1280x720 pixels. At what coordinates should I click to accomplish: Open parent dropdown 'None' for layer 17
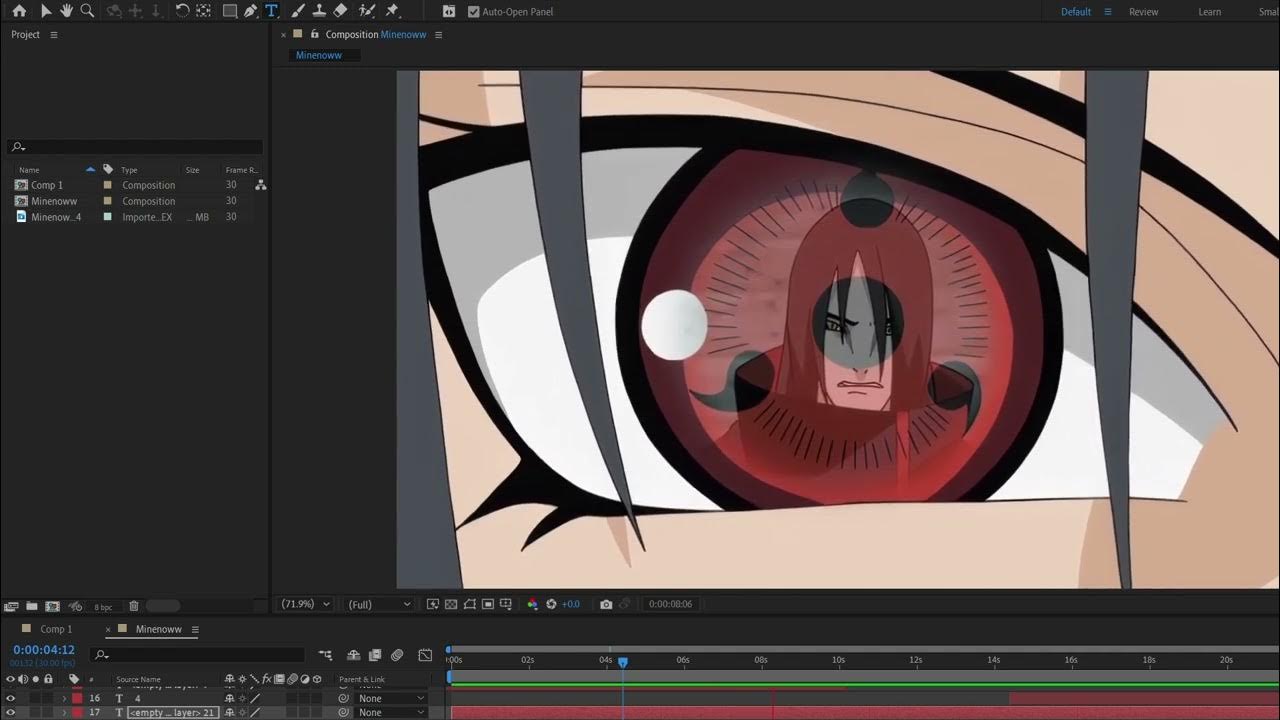pos(392,712)
